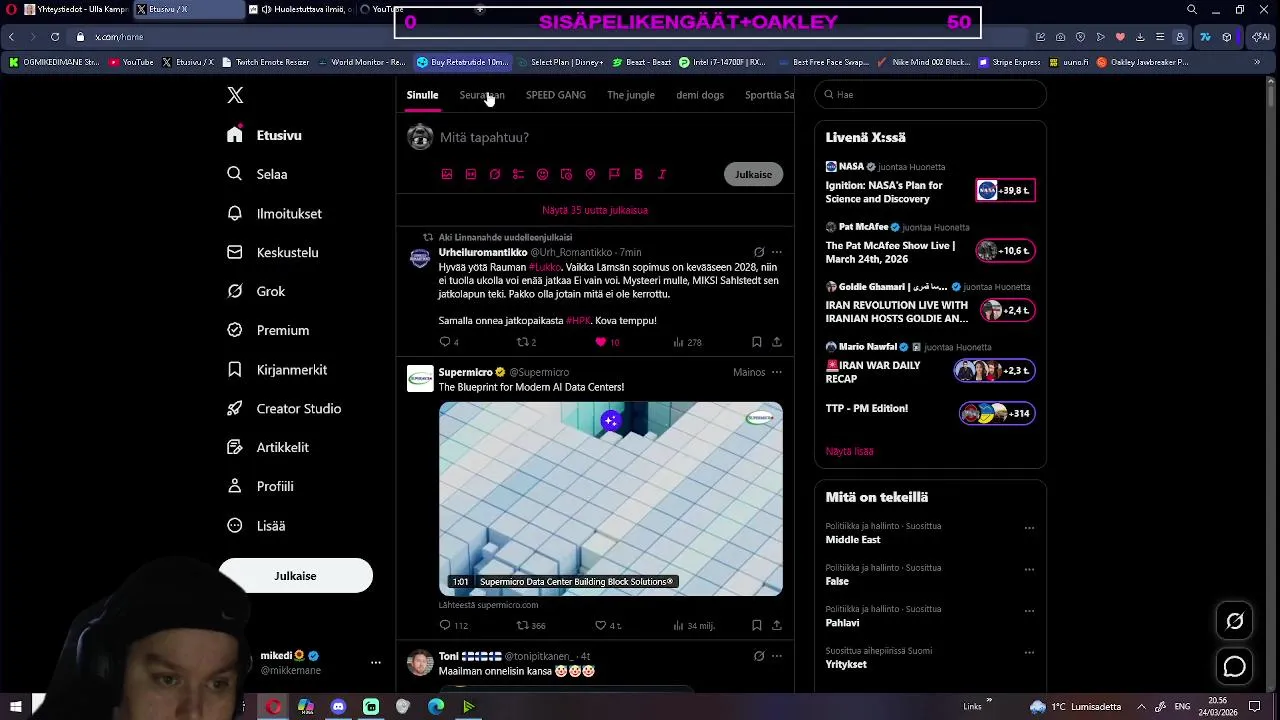The image size is (1280, 720).
Task: Open Creator Studio
Action: pyautogui.click(x=285, y=408)
